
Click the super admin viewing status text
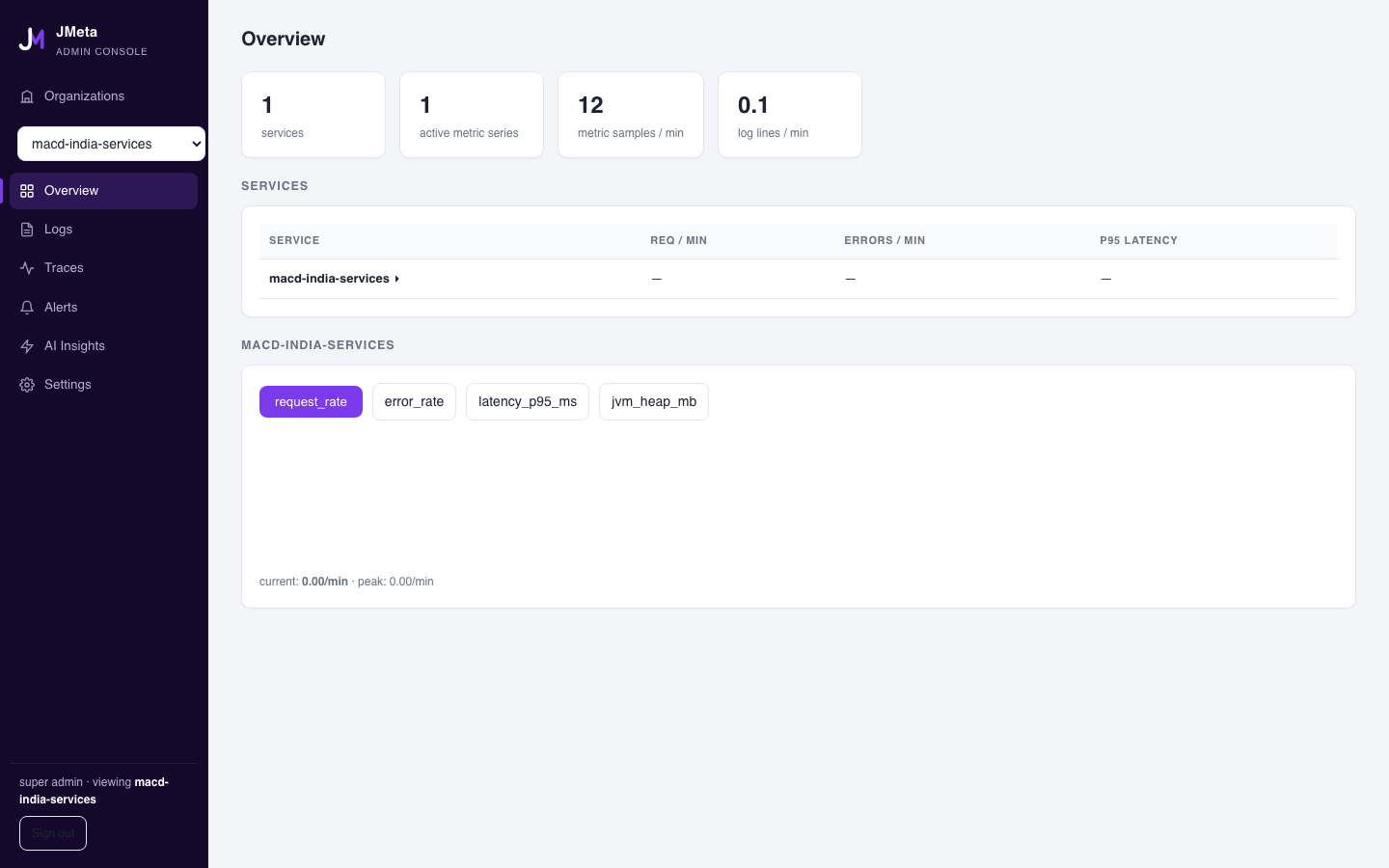tap(94, 791)
